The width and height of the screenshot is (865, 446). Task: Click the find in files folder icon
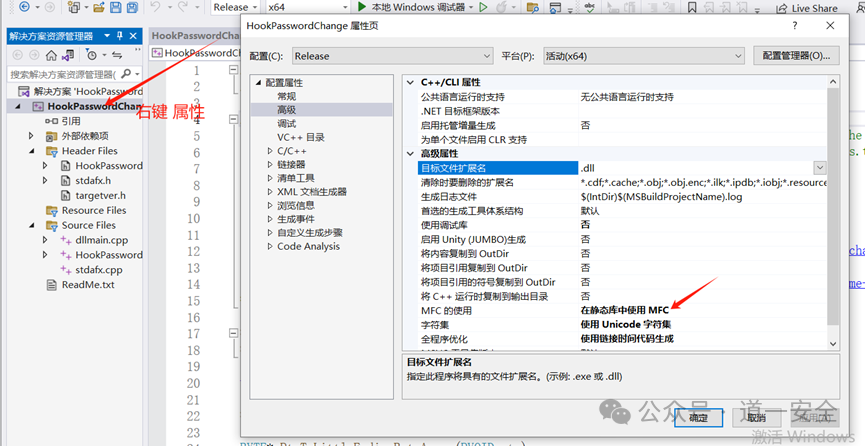click(532, 7)
